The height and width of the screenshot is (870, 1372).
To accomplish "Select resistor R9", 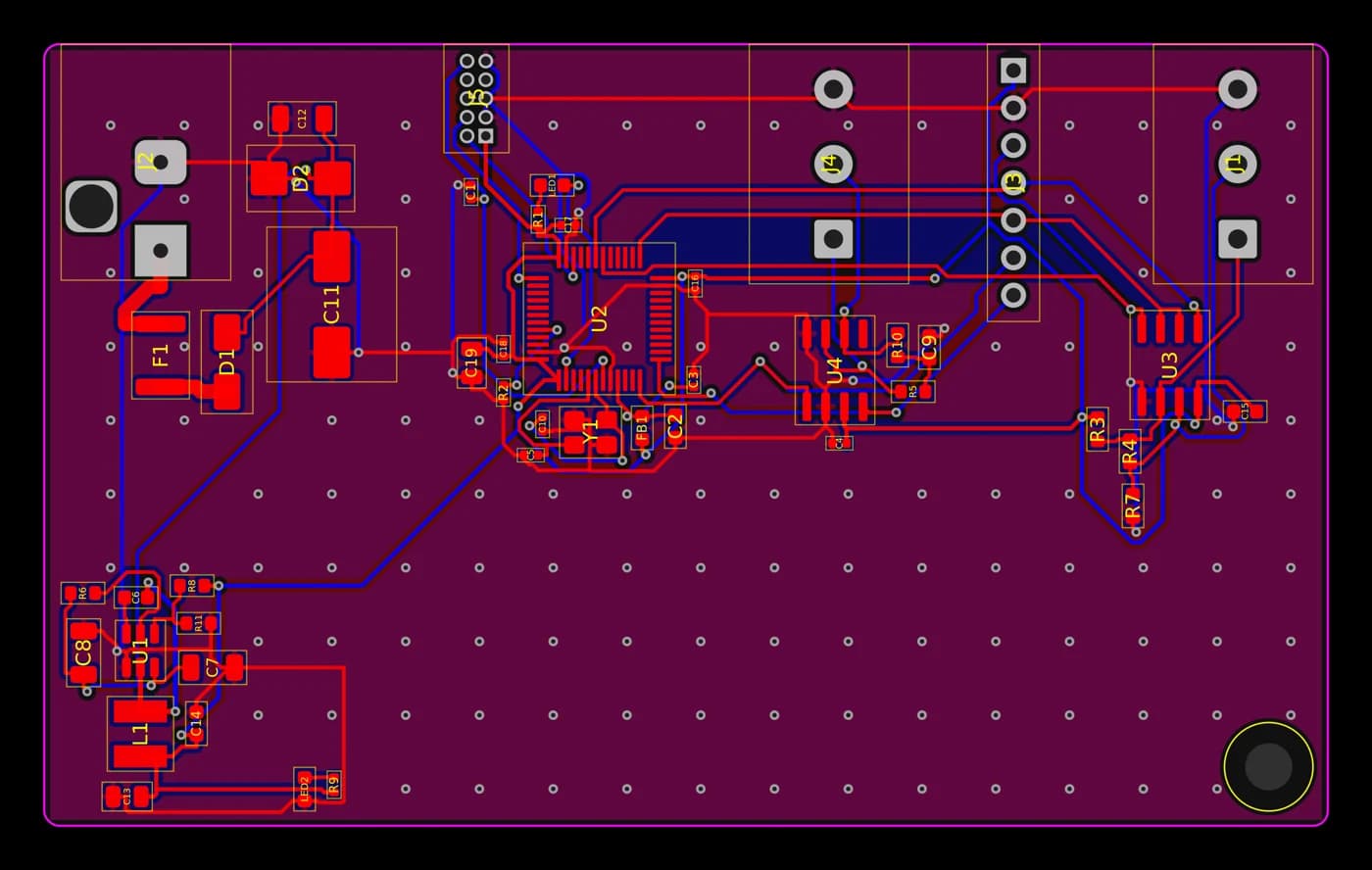I will click(333, 786).
